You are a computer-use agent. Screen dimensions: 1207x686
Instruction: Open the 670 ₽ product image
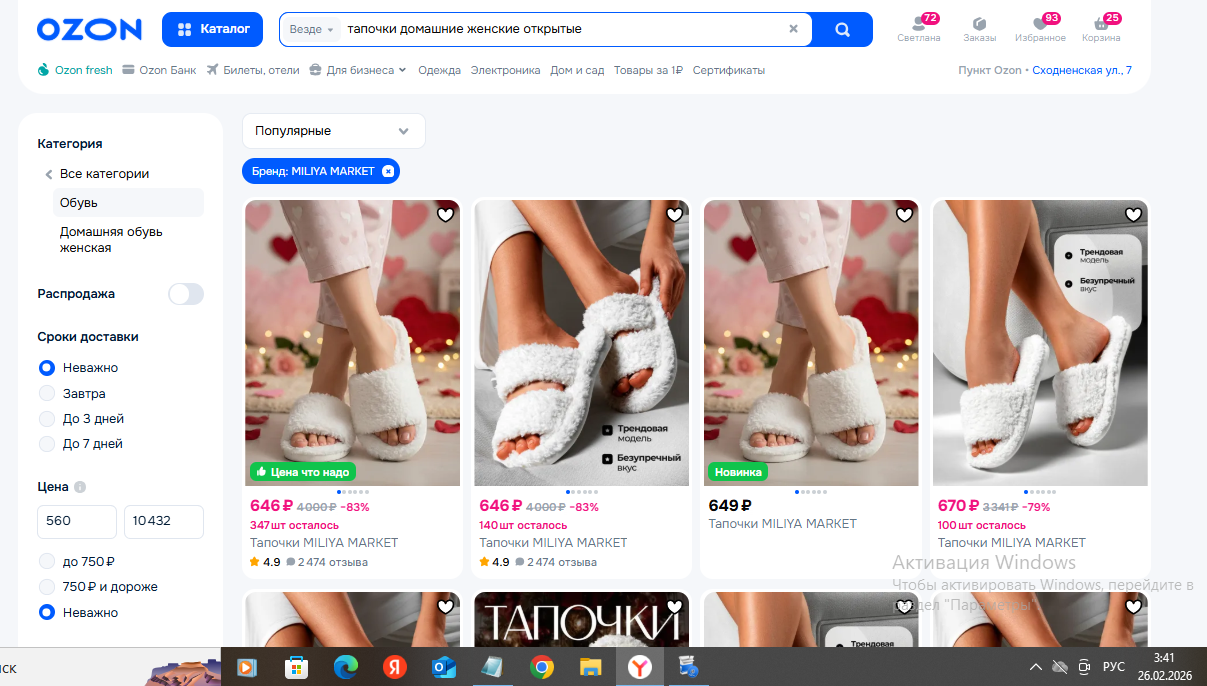click(1040, 343)
